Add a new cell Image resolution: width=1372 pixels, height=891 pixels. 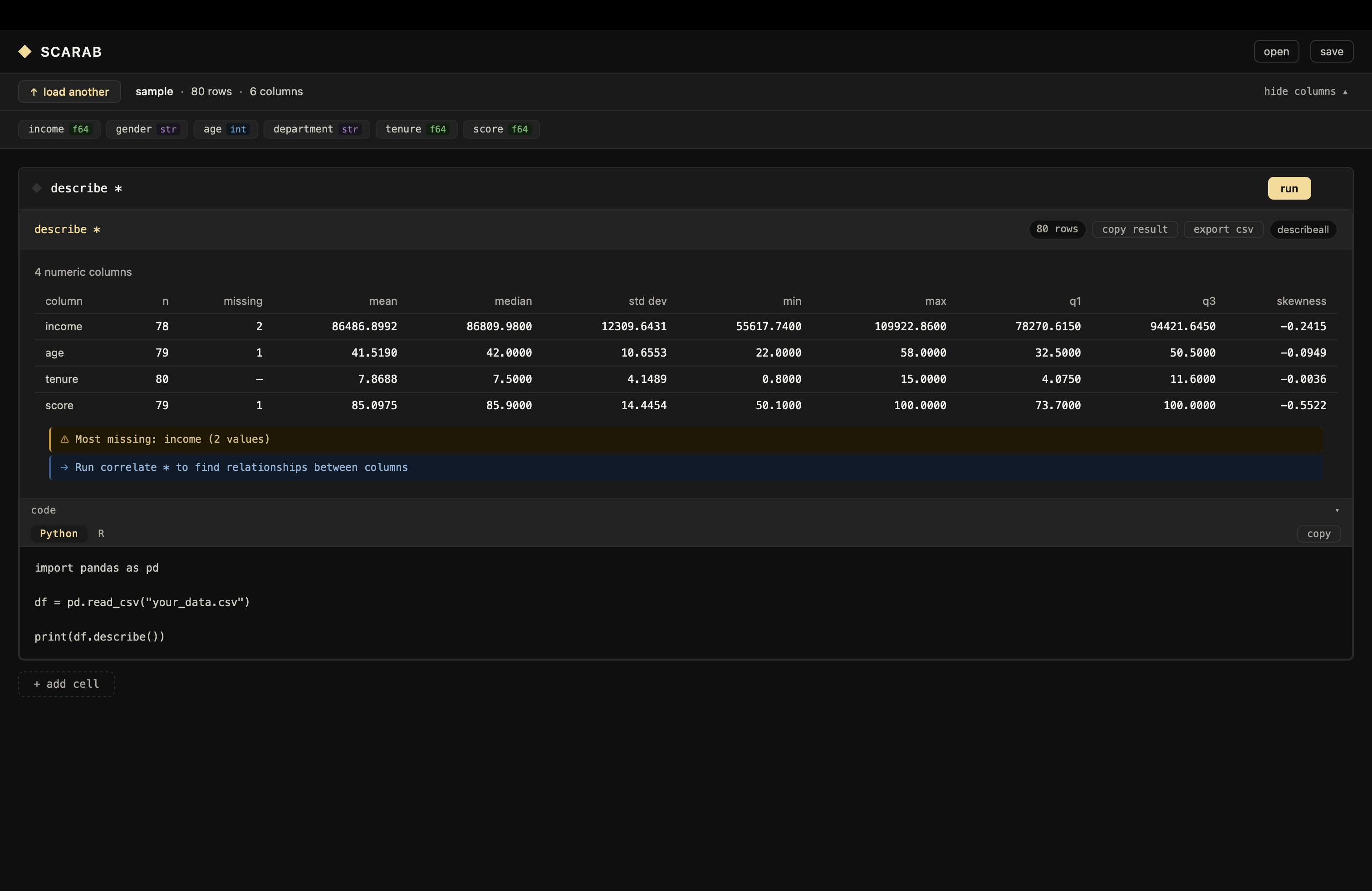tap(66, 684)
